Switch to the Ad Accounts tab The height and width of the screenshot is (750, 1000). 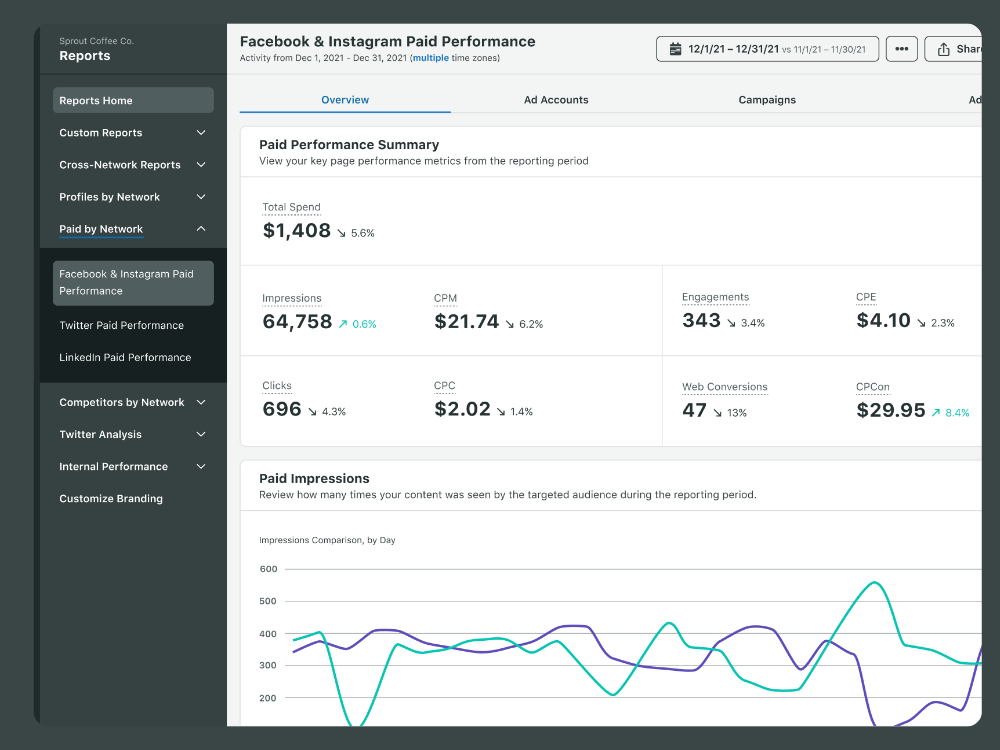coord(556,100)
